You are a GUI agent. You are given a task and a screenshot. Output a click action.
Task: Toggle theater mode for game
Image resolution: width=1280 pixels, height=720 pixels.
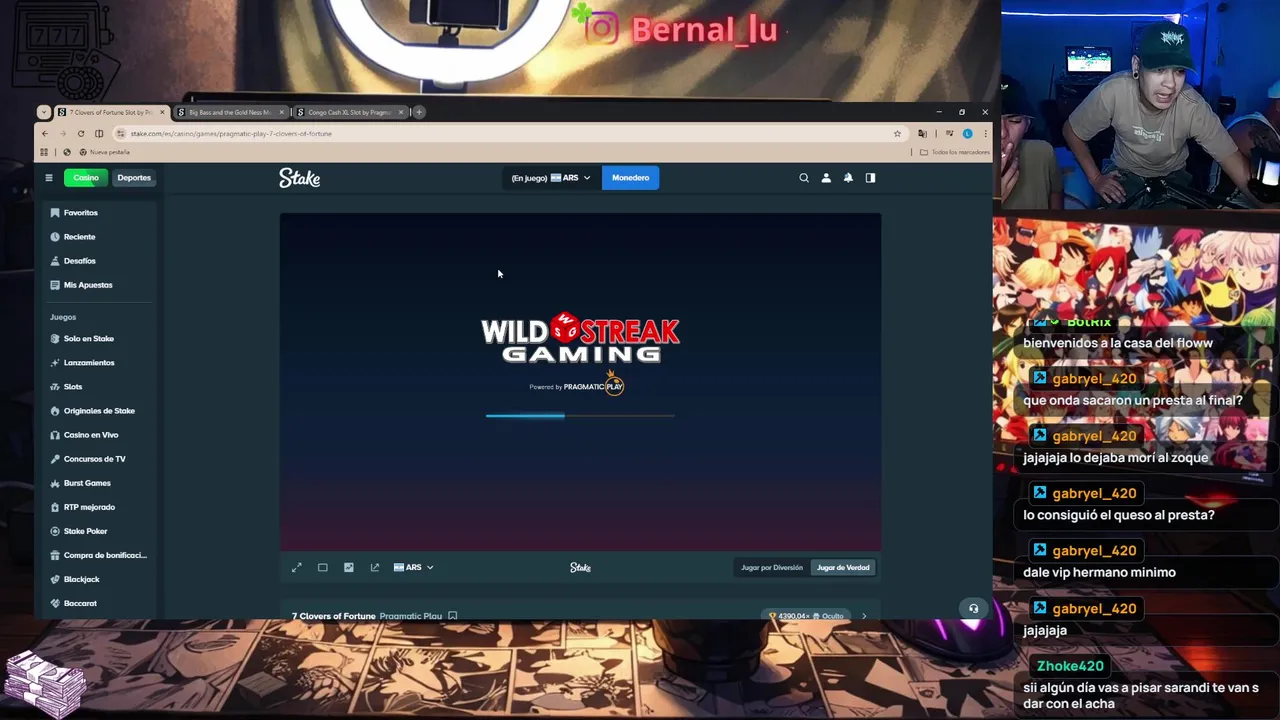tap(323, 568)
